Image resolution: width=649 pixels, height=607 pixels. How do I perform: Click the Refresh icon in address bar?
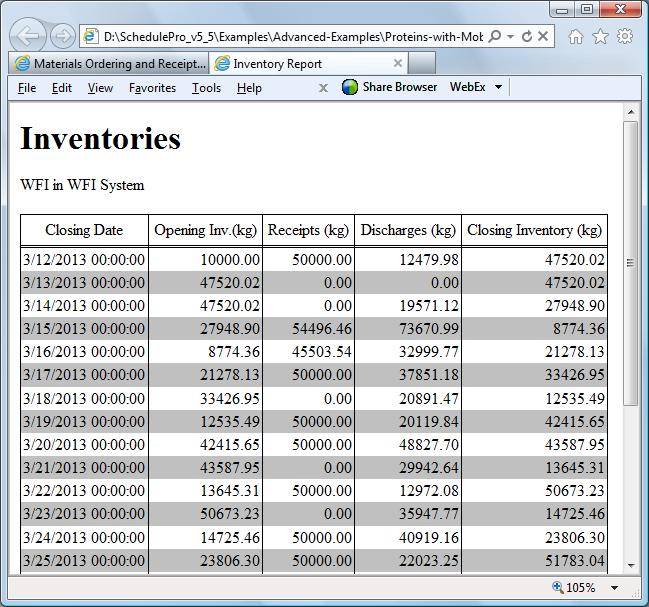(527, 37)
